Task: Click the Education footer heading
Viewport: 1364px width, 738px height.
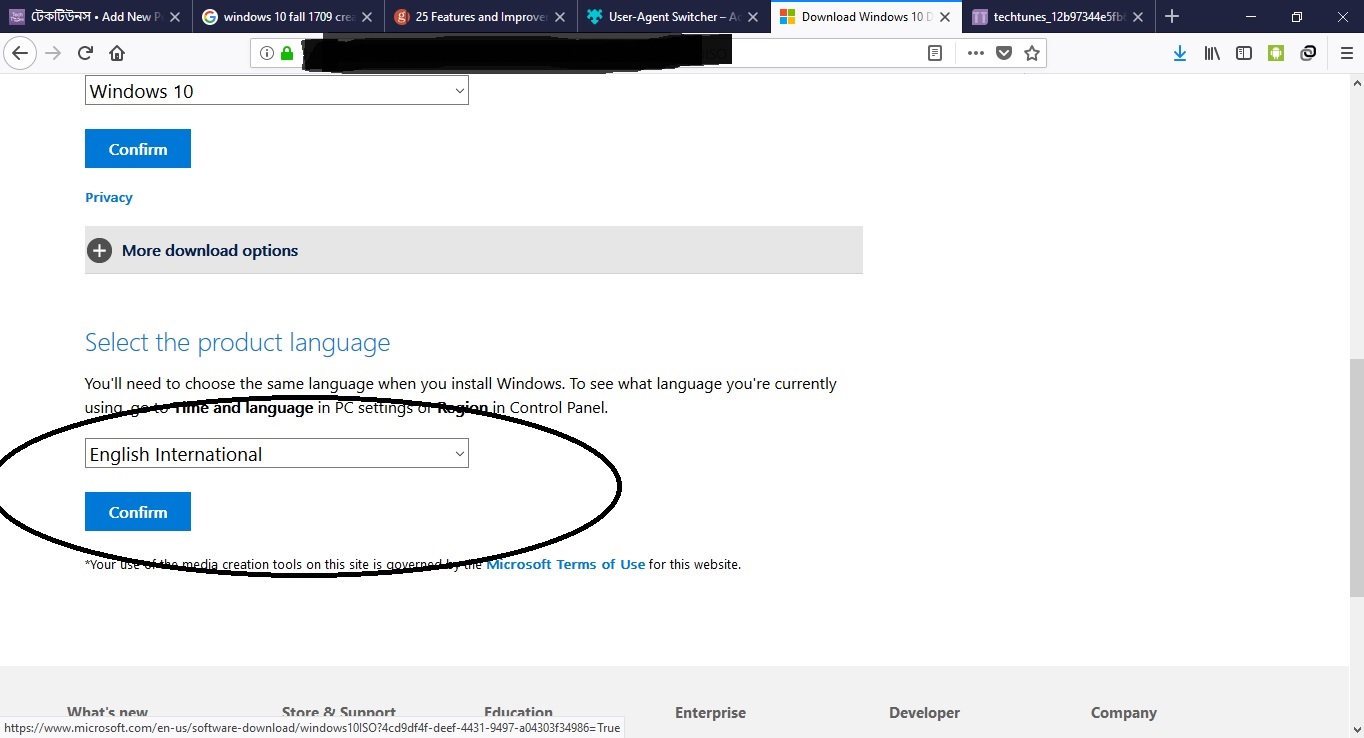Action: pyautogui.click(x=518, y=713)
